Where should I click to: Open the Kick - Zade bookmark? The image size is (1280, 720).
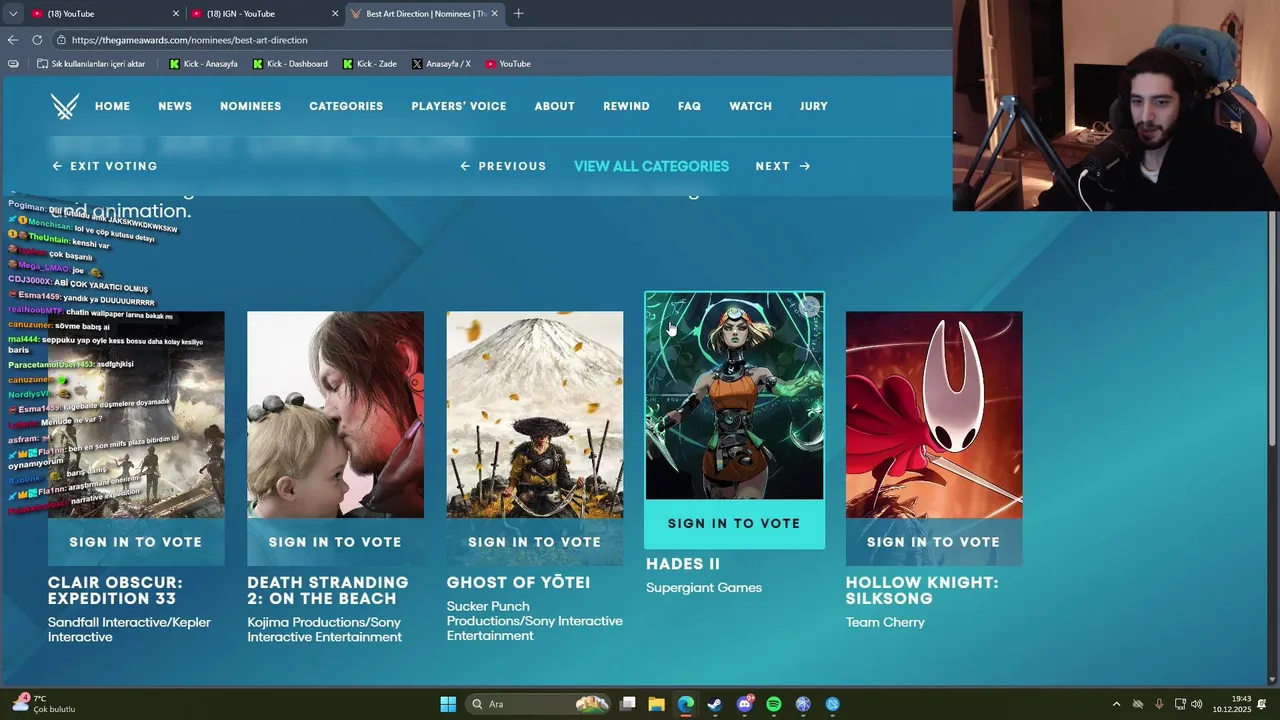coord(369,64)
